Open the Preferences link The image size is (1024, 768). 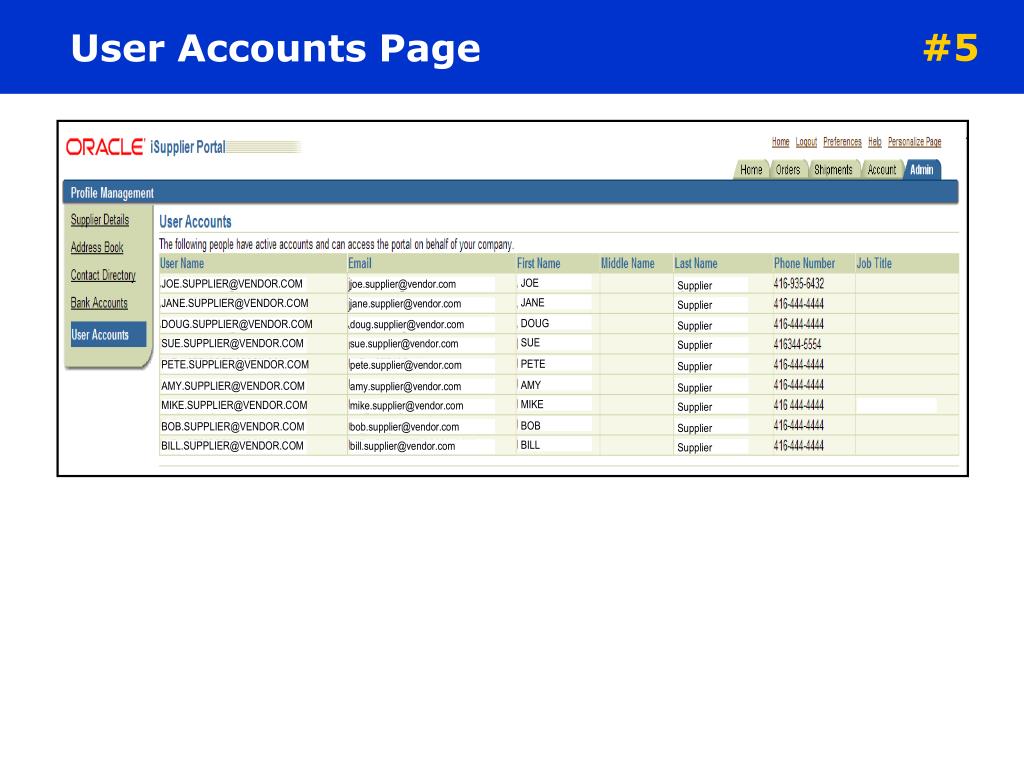point(842,142)
